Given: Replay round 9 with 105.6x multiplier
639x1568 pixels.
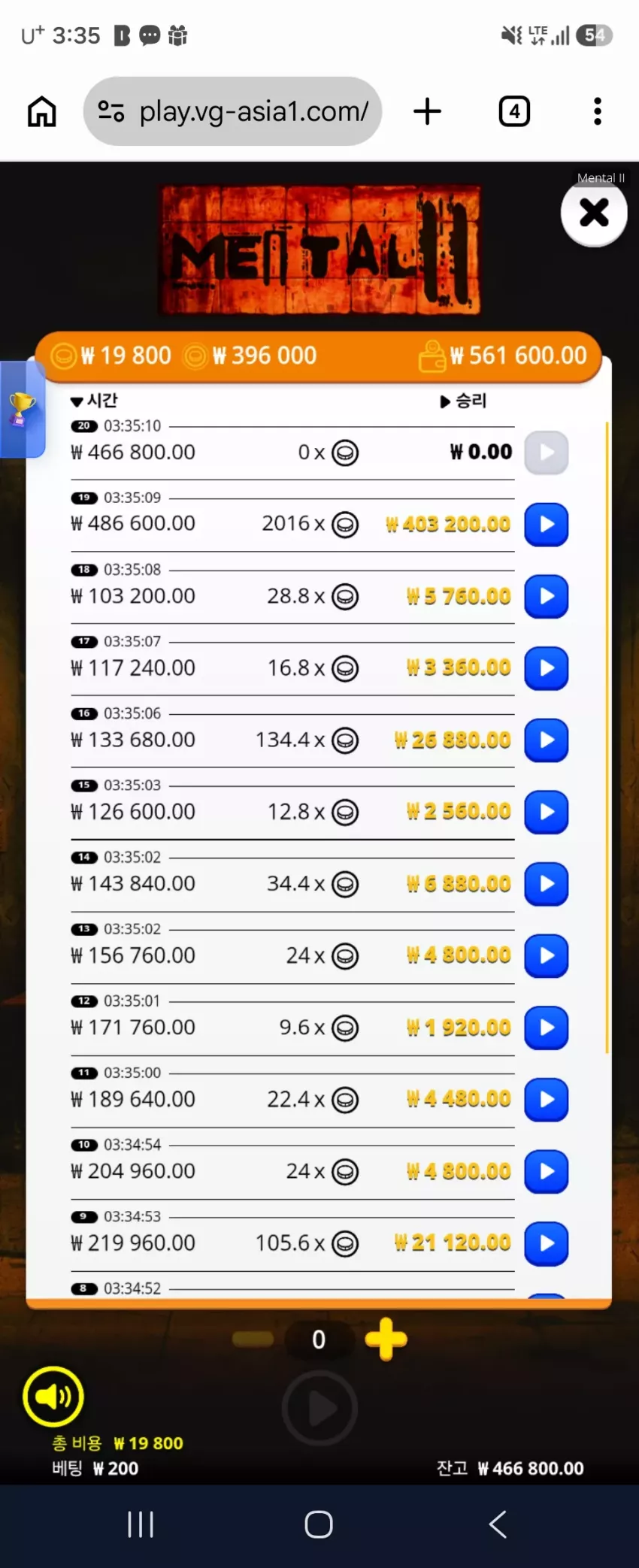Looking at the screenshot, I should tap(546, 1243).
